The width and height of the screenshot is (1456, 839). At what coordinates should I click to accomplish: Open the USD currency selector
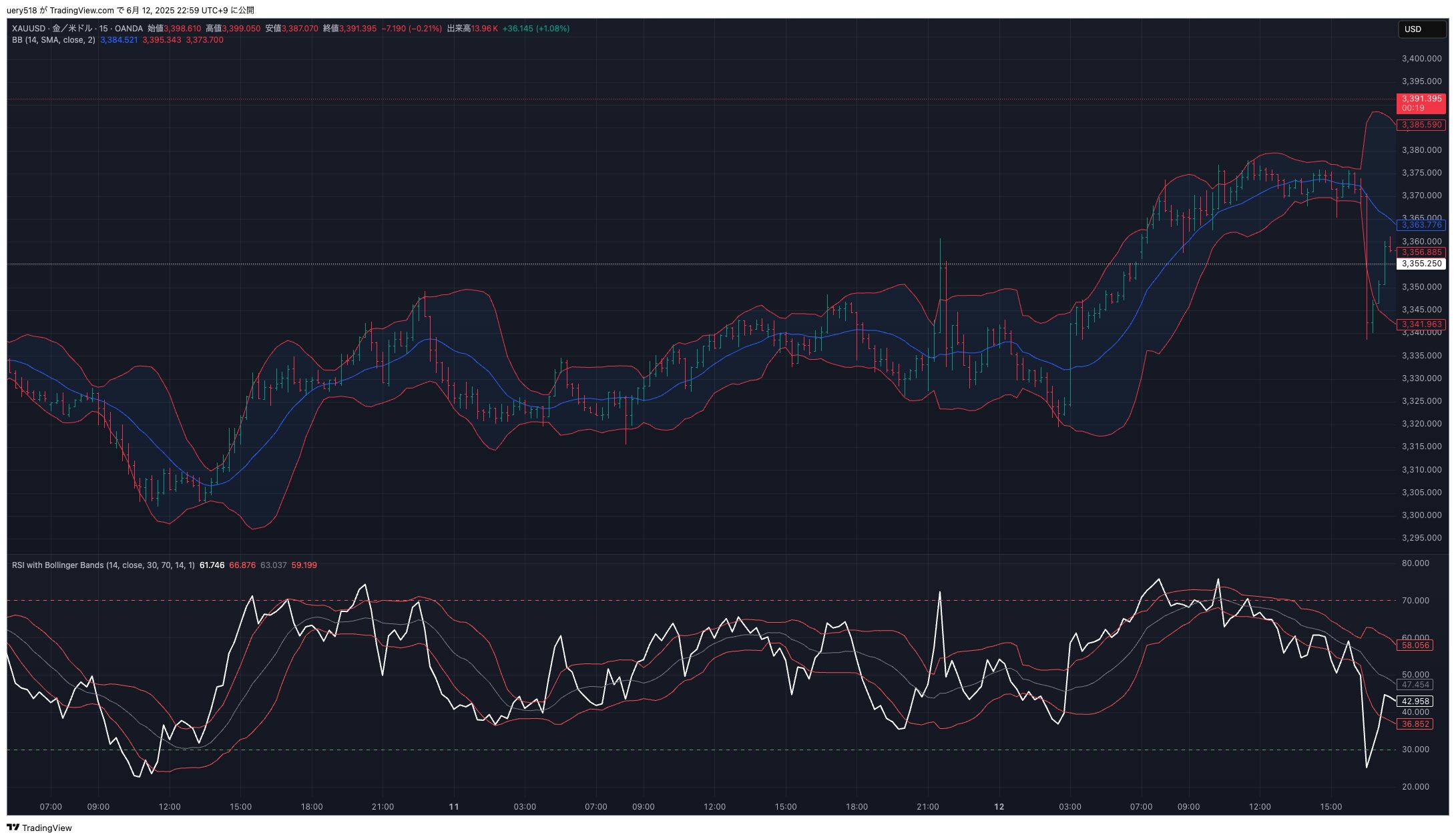(x=1421, y=29)
